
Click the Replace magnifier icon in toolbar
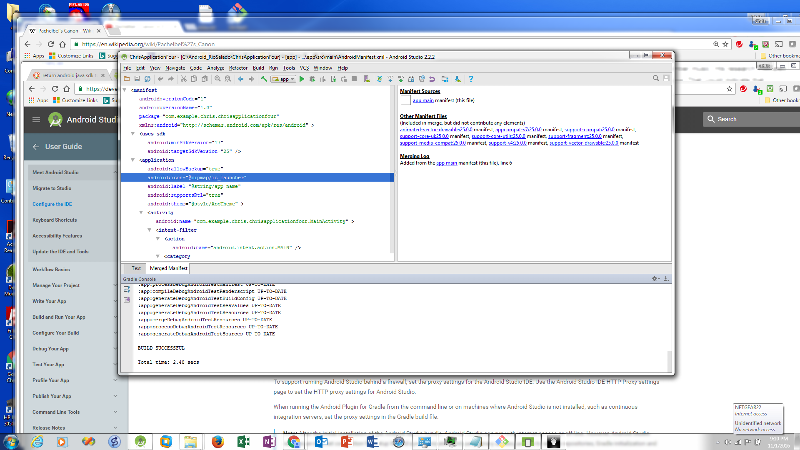(228, 79)
